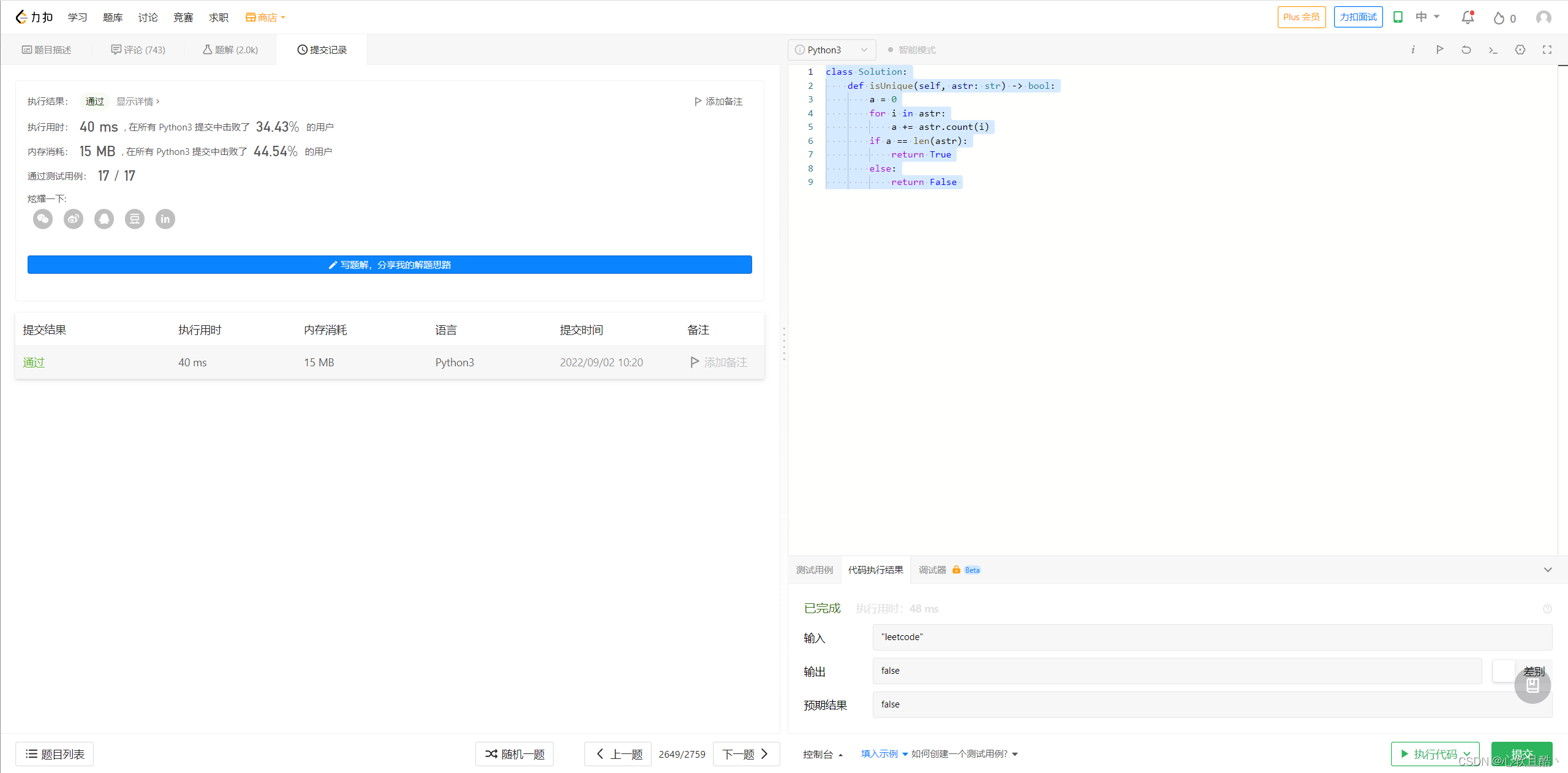Switch to the 测试用例 tab
Image resolution: width=1568 pixels, height=773 pixels.
814,570
